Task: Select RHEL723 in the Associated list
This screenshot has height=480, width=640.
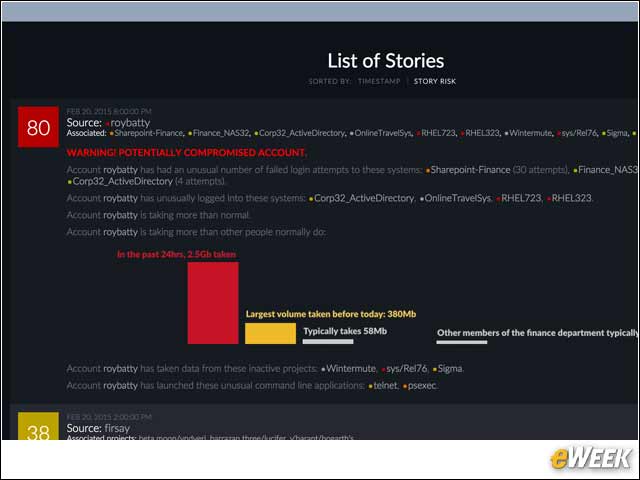Action: tap(438, 133)
